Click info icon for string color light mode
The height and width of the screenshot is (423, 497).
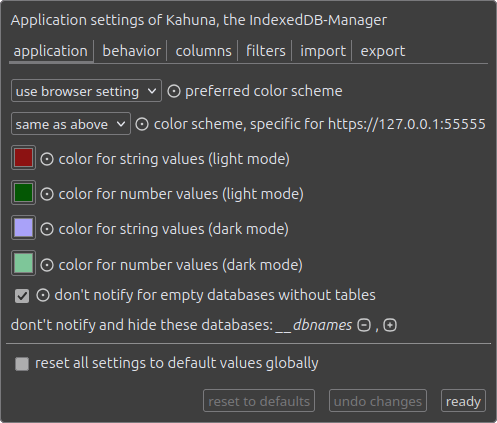[x=47, y=159]
